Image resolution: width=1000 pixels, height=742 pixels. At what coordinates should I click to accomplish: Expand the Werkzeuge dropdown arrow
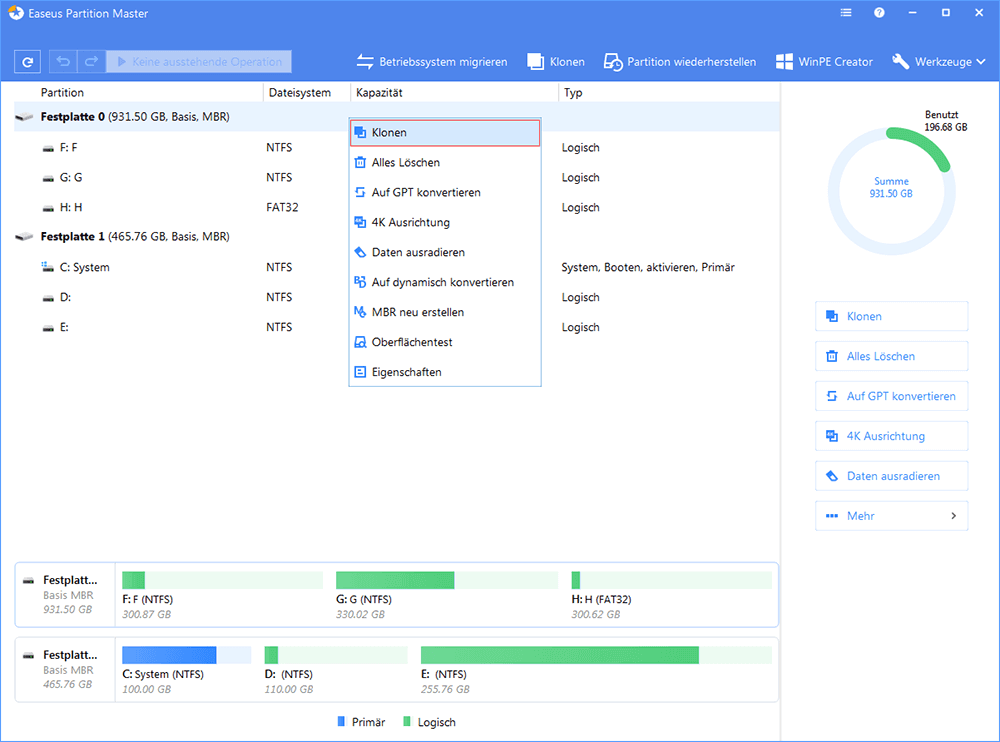pos(981,62)
